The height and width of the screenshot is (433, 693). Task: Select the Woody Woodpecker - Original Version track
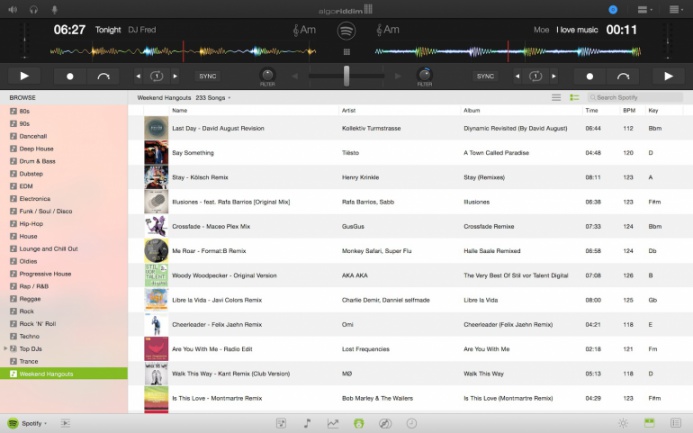(x=411, y=275)
